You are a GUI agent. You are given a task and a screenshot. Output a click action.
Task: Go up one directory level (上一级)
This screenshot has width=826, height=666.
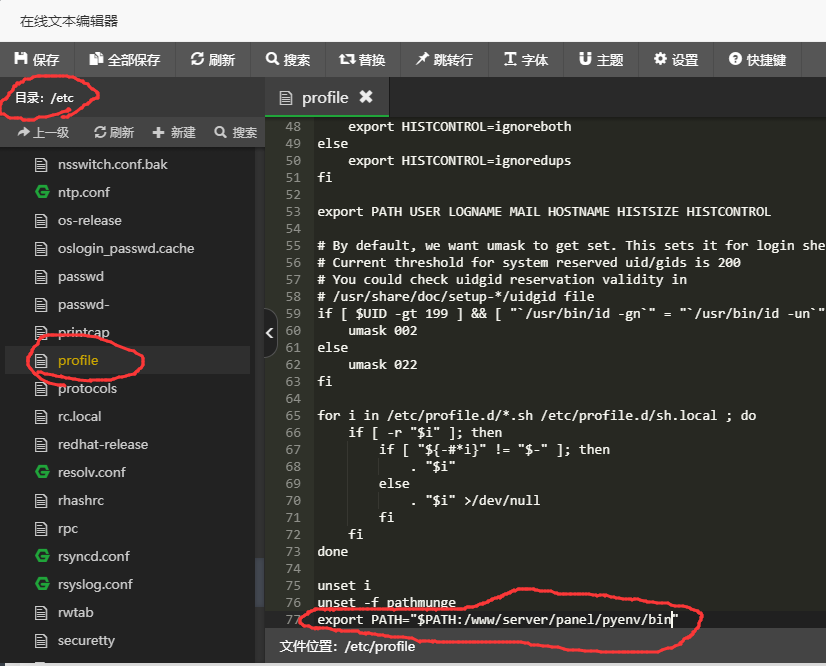tap(43, 132)
